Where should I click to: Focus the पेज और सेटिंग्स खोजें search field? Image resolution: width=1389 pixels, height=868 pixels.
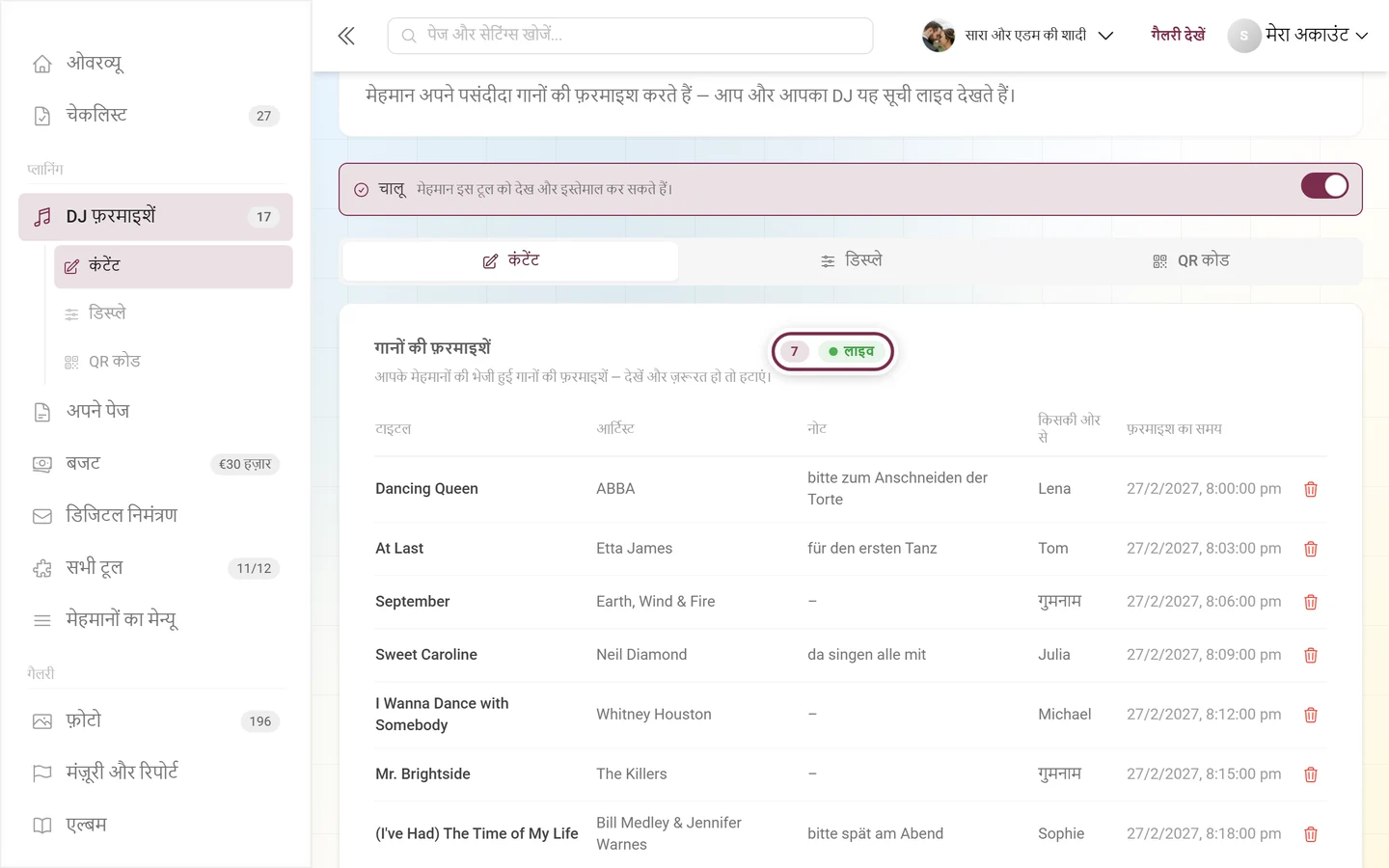click(x=630, y=36)
